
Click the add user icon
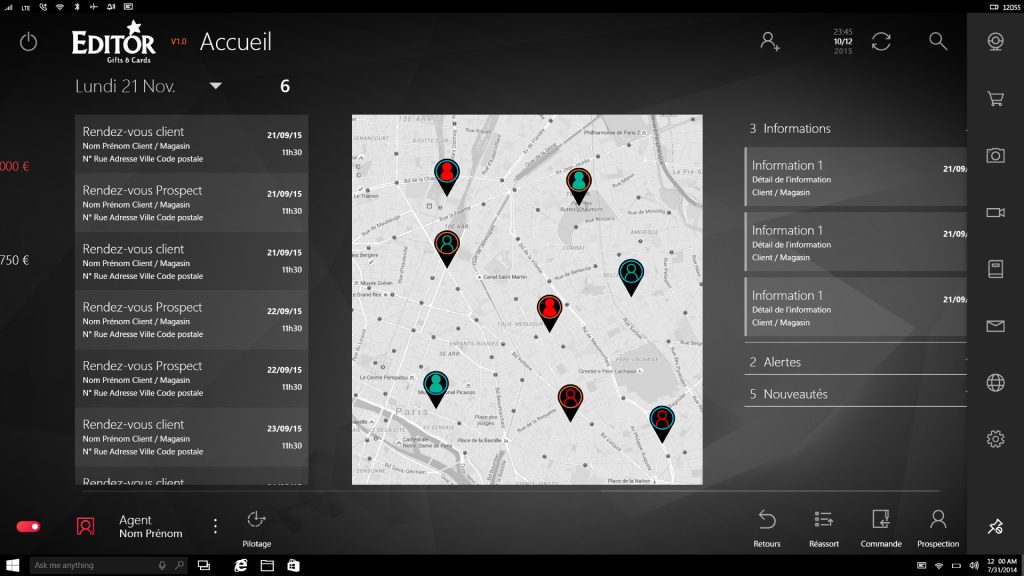(769, 41)
